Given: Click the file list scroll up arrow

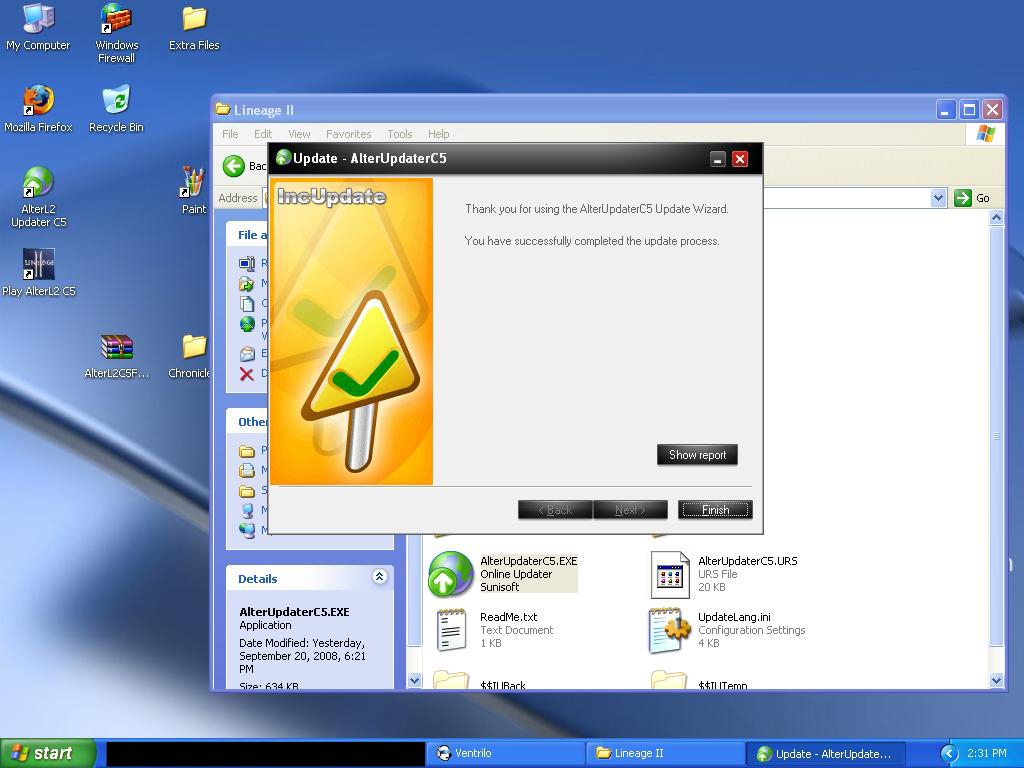Looking at the screenshot, I should pos(997,218).
